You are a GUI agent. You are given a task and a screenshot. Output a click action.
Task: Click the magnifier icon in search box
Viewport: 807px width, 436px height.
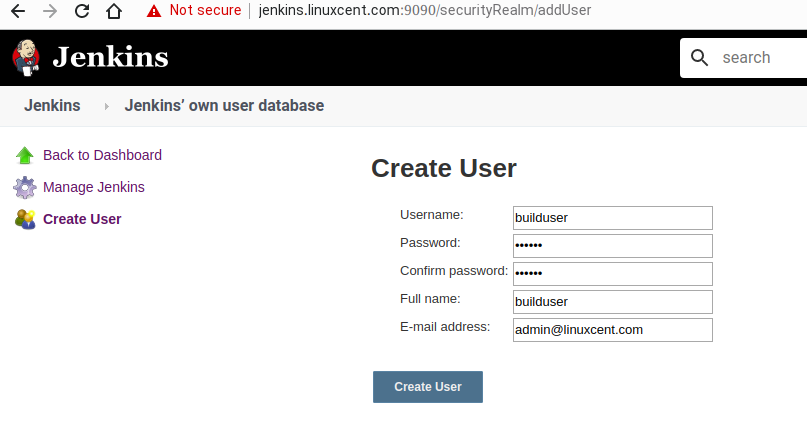point(699,58)
